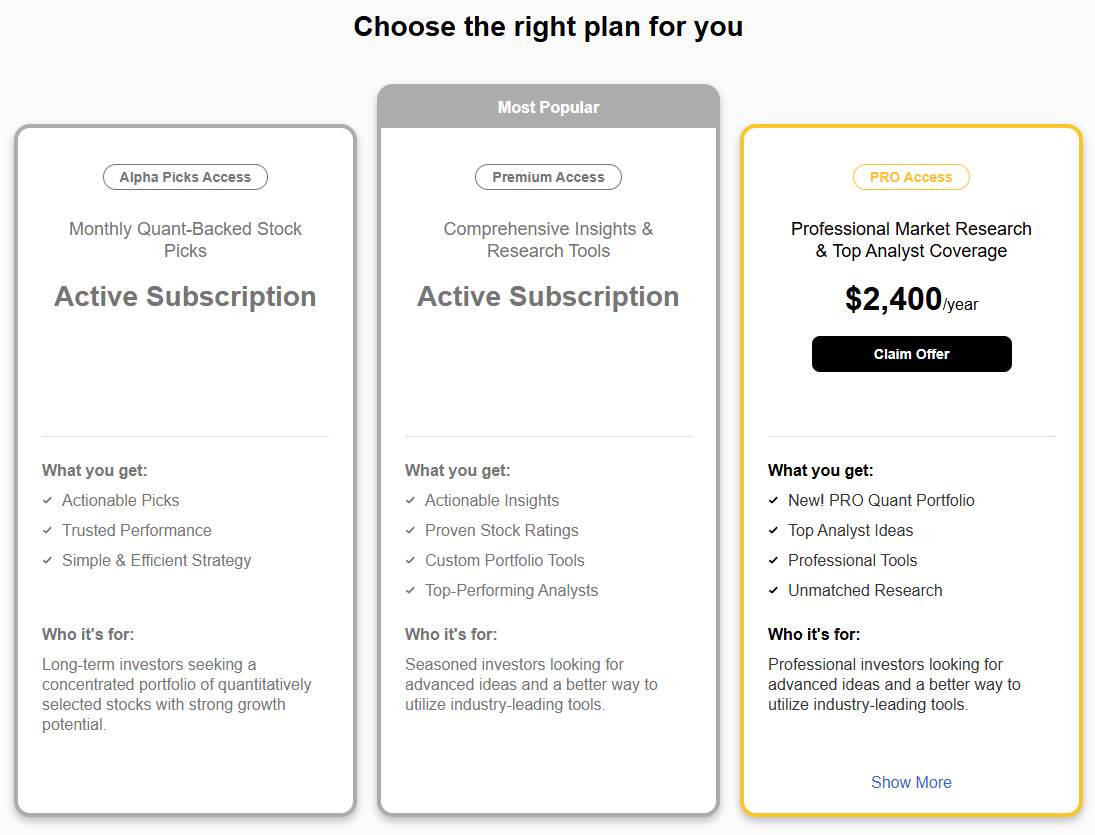Click the $2,400/year price text

pos(911,299)
